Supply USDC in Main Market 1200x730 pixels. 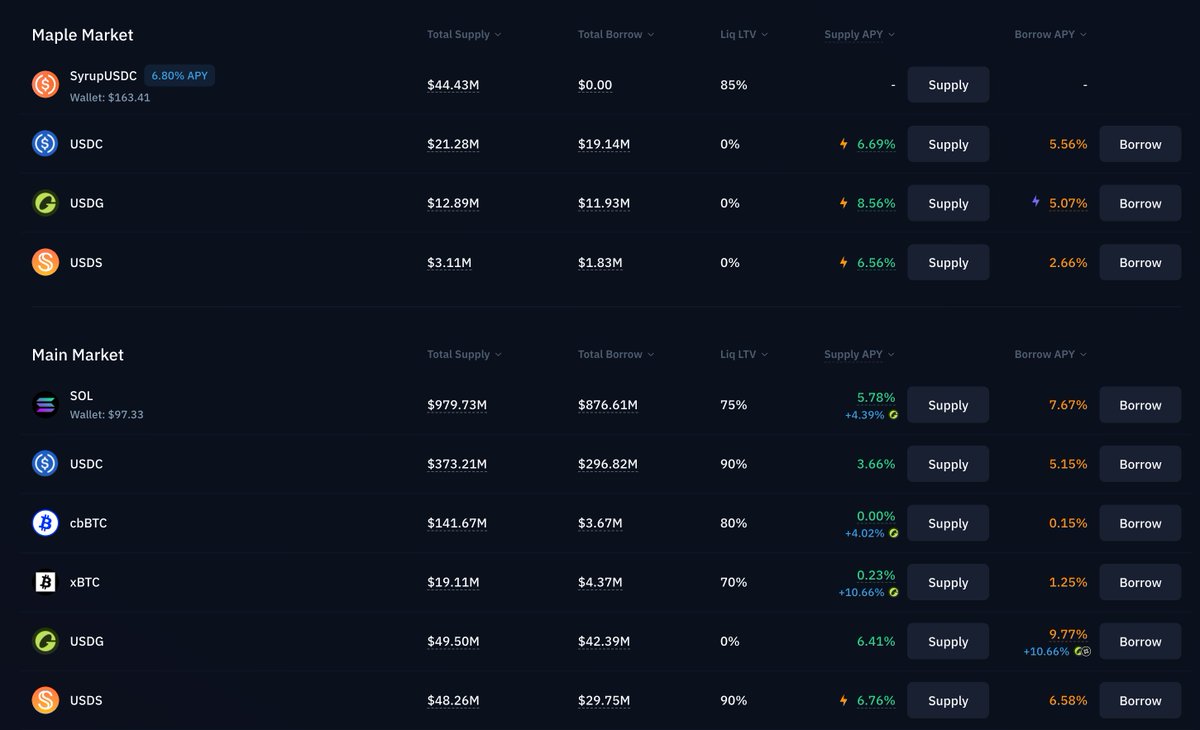pyautogui.click(x=948, y=464)
